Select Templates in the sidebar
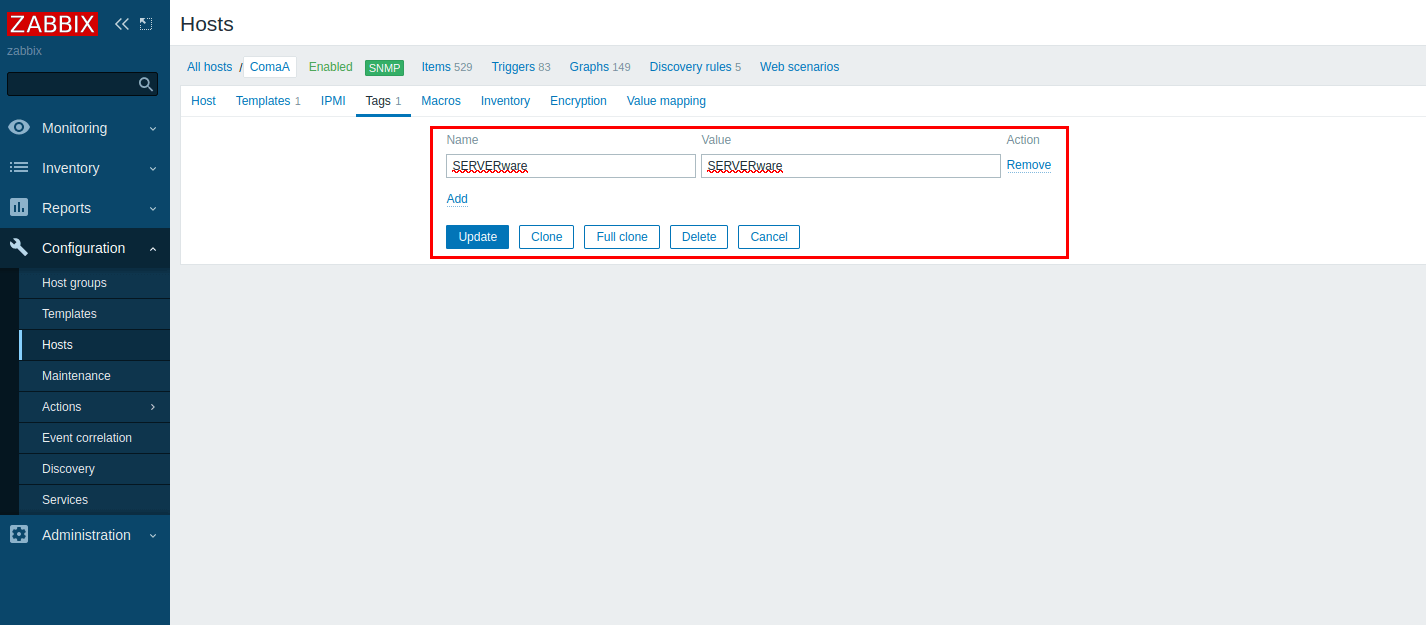This screenshot has height=625, width=1426. point(69,313)
